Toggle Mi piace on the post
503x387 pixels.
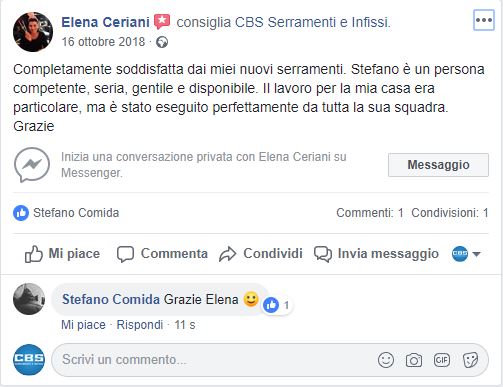pyautogui.click(x=62, y=254)
